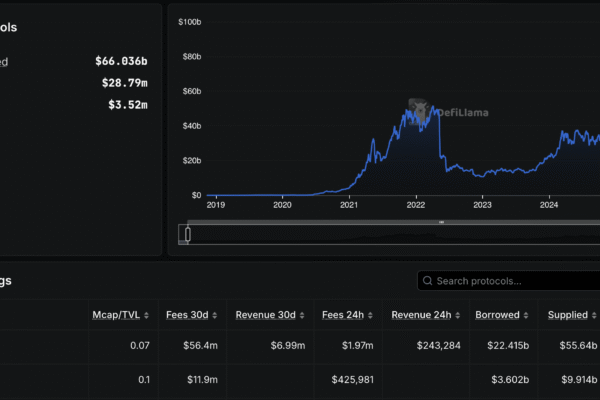Click the $28.79m stat value

click(125, 83)
